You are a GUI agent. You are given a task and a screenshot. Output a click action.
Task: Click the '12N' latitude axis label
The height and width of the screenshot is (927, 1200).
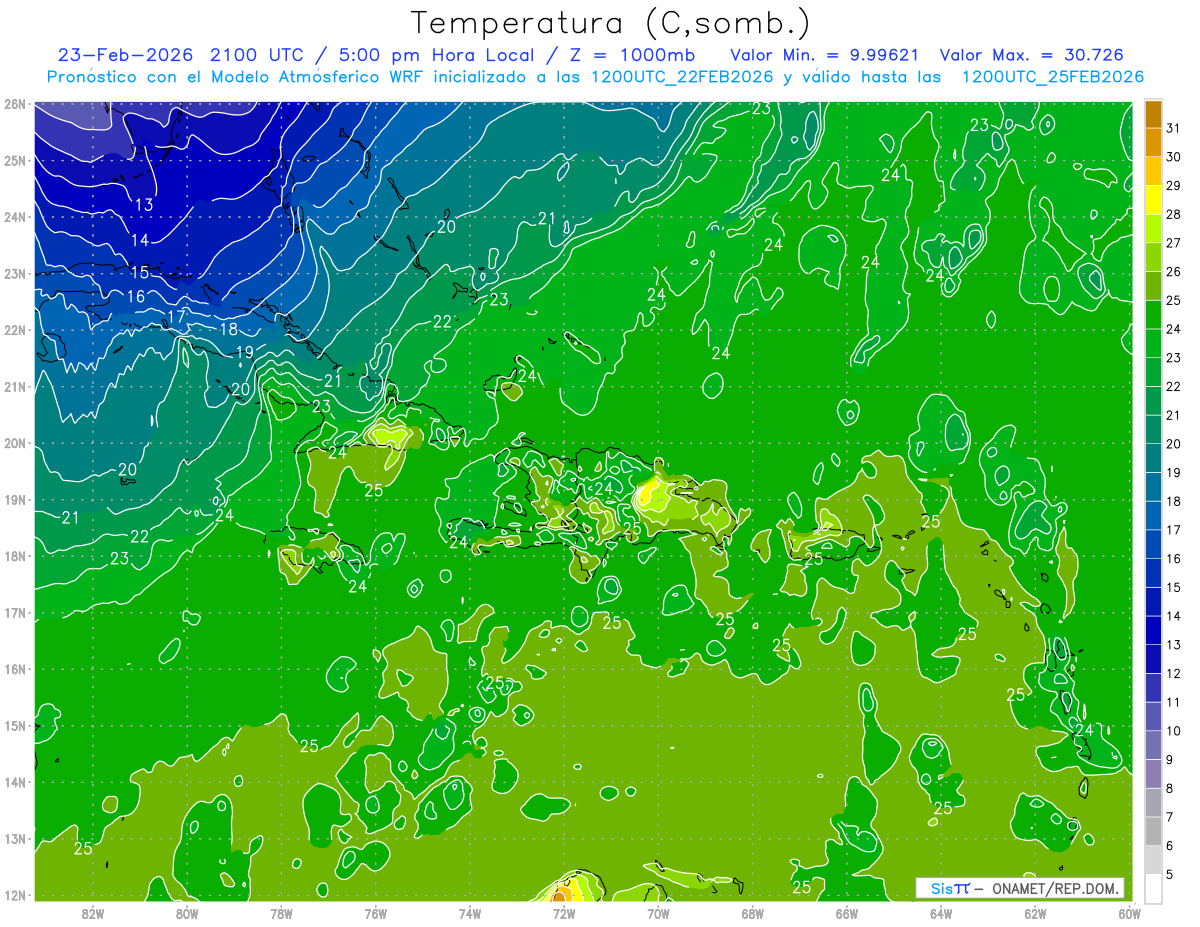click(14, 895)
